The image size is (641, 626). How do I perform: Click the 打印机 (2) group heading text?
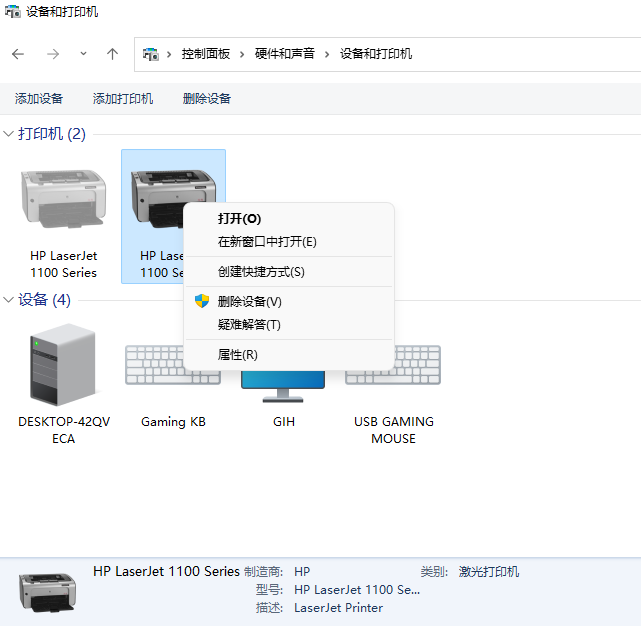pyautogui.click(x=52, y=134)
